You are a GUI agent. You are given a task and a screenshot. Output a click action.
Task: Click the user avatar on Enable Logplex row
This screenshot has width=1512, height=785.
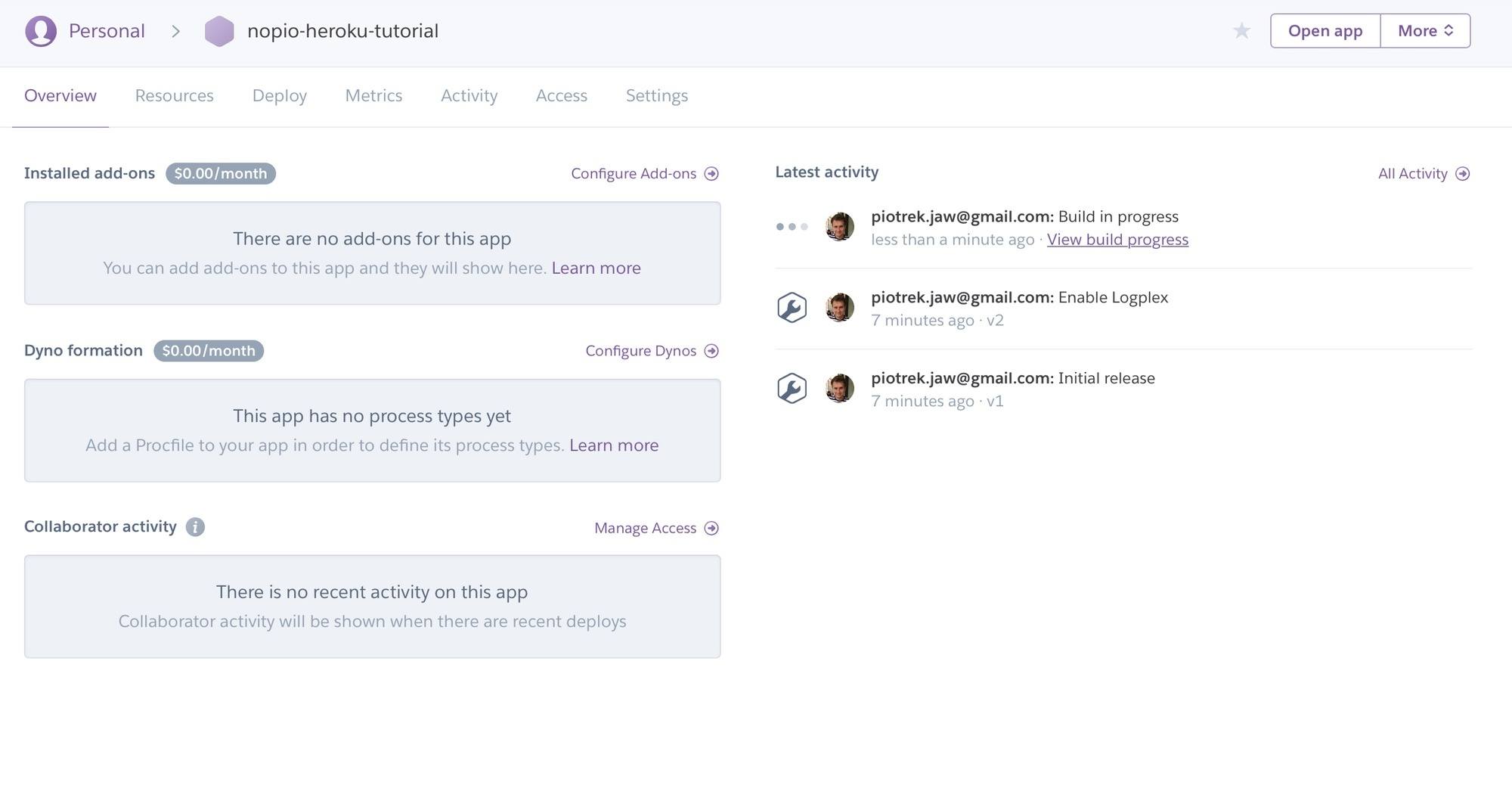pos(839,307)
